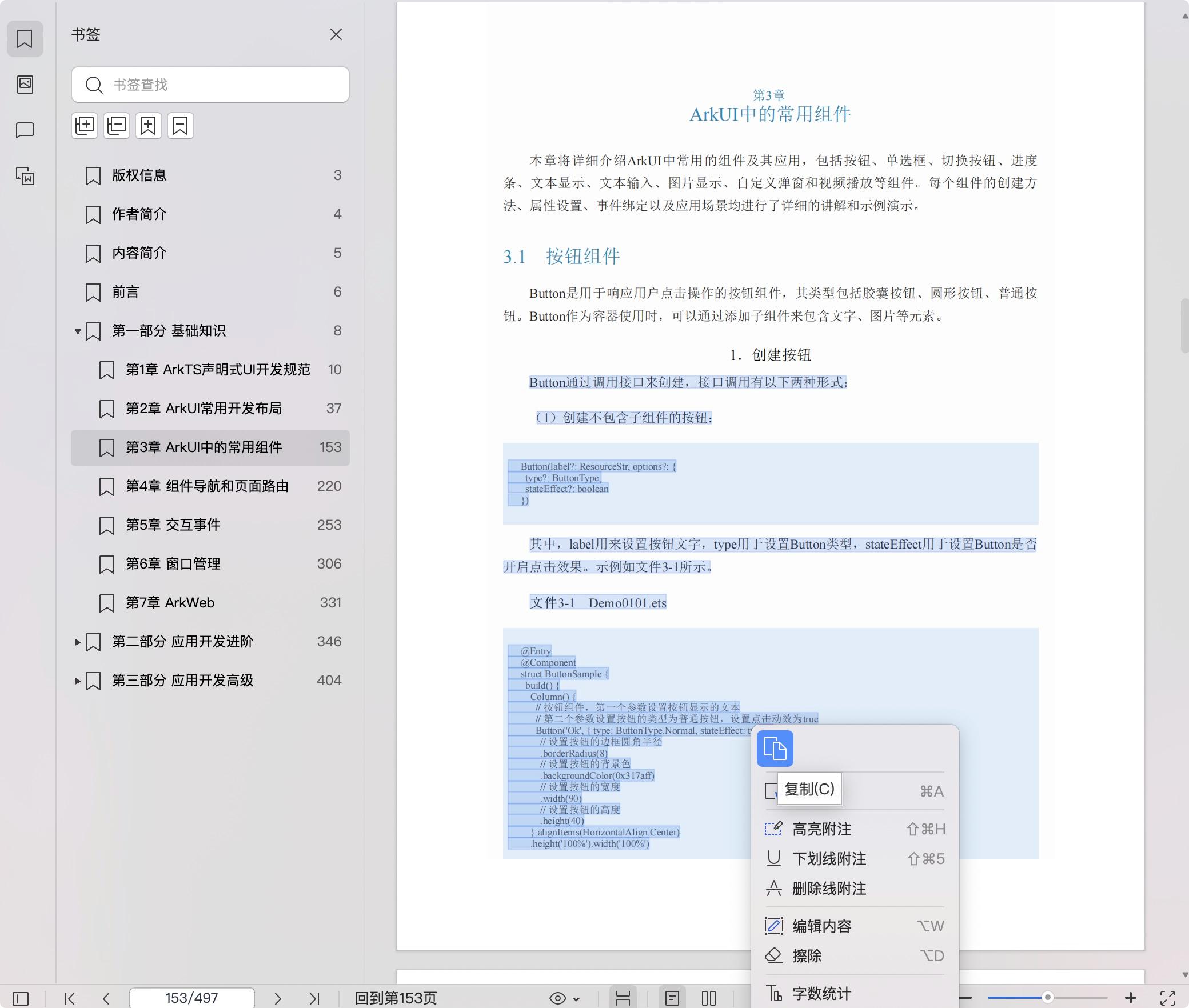Screen dimensions: 1189x1008
Task: Expand 第二部分 应用开发进阶 bookmark group
Action: coord(78,642)
